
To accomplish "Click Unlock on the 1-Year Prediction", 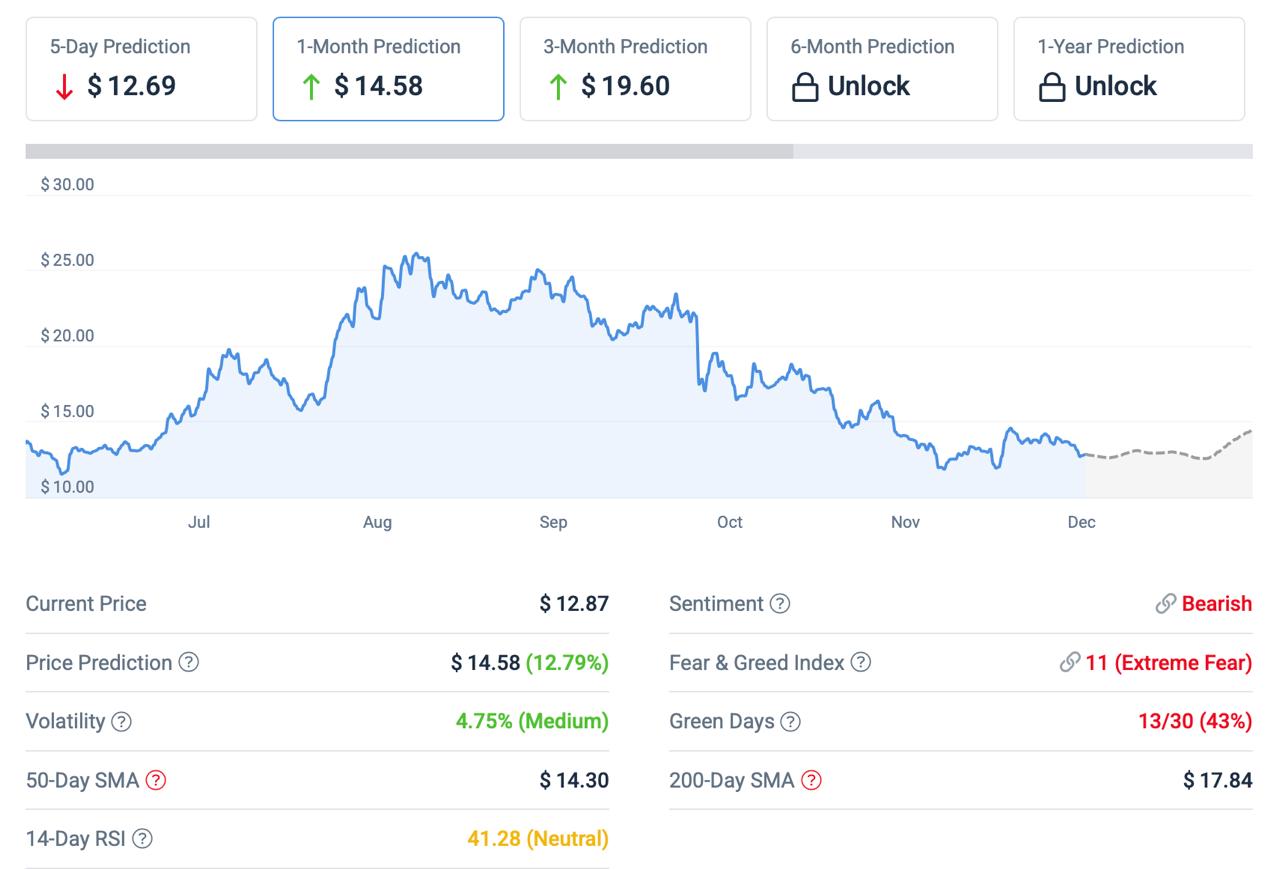I will [1118, 86].
